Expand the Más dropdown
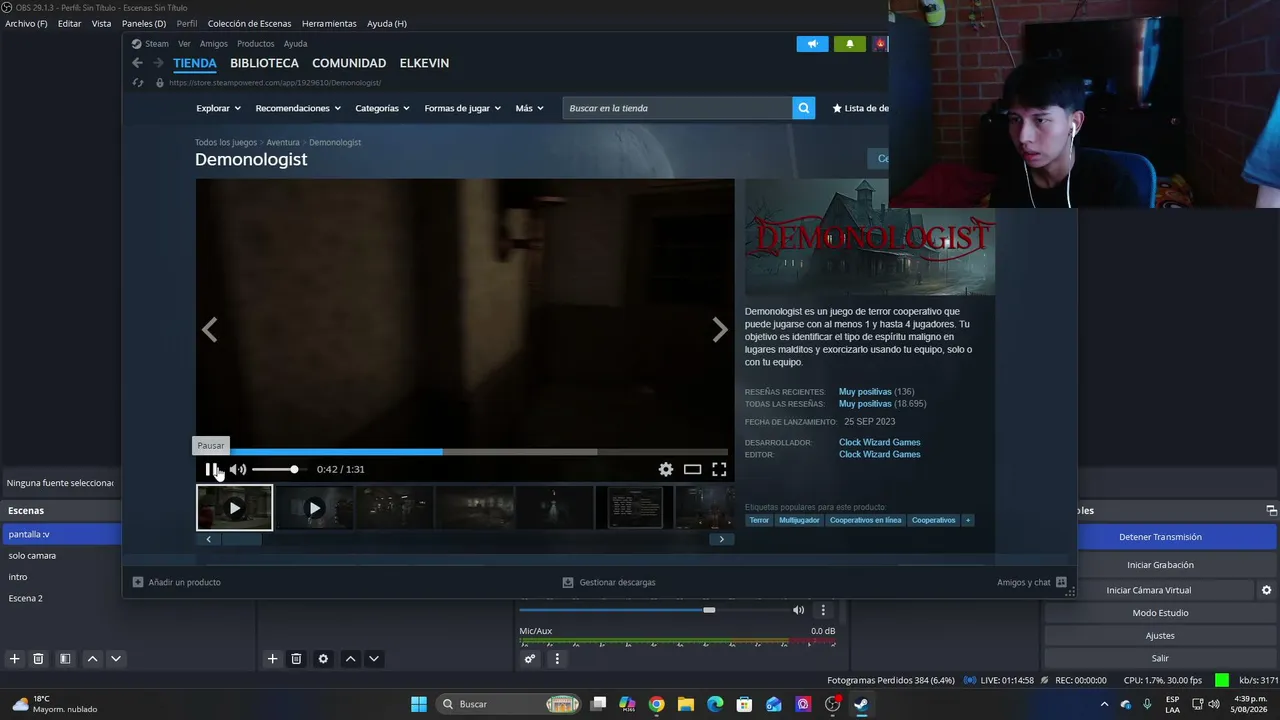Screen dimensions: 1280x720 click(529, 108)
